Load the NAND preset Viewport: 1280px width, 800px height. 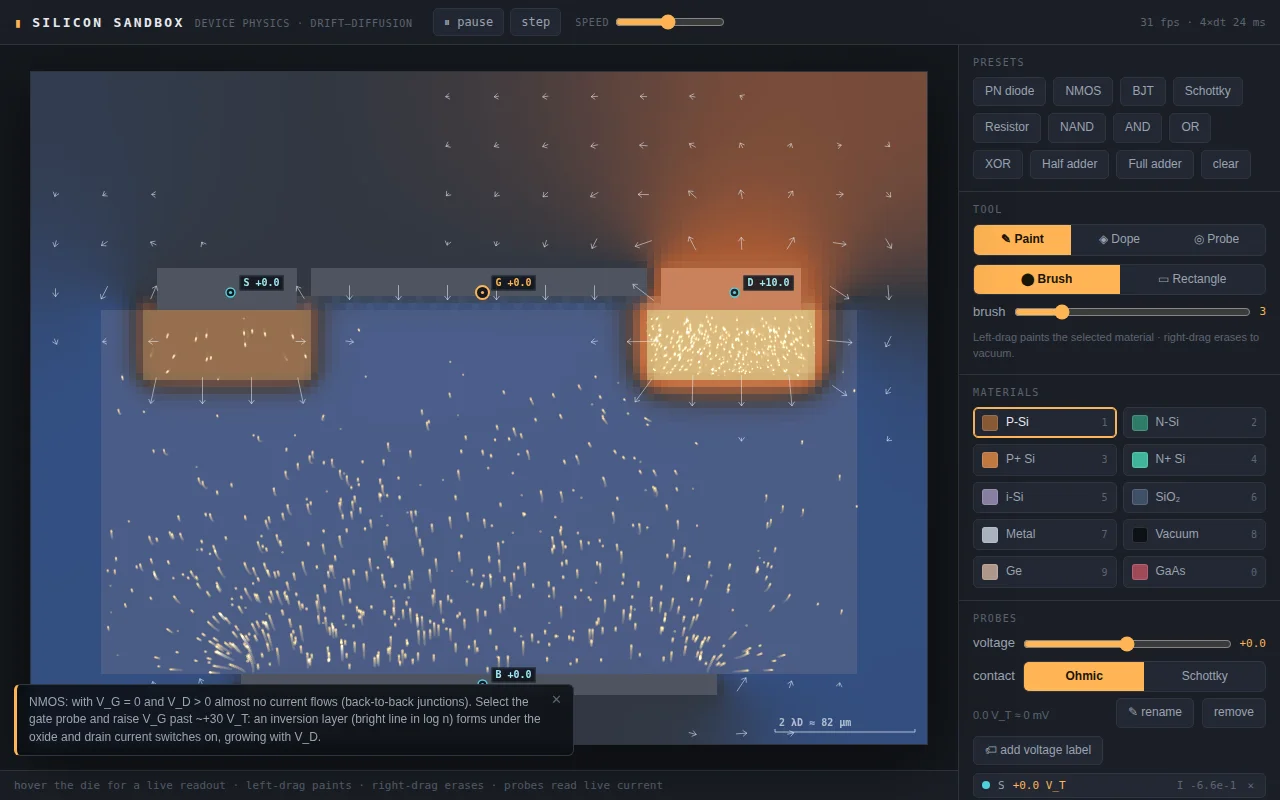click(x=1077, y=127)
